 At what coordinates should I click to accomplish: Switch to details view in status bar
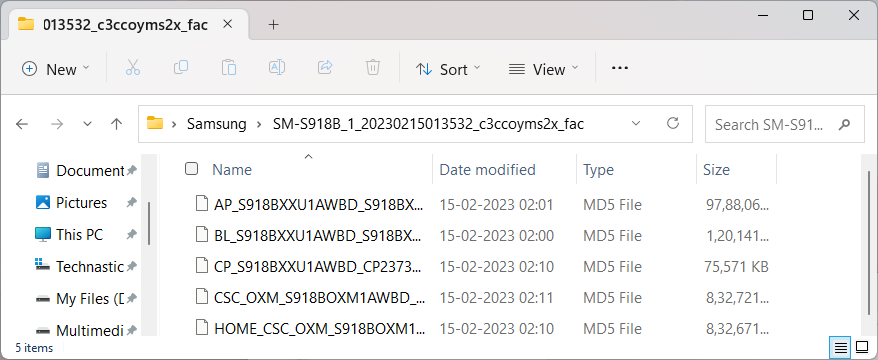tap(840, 348)
